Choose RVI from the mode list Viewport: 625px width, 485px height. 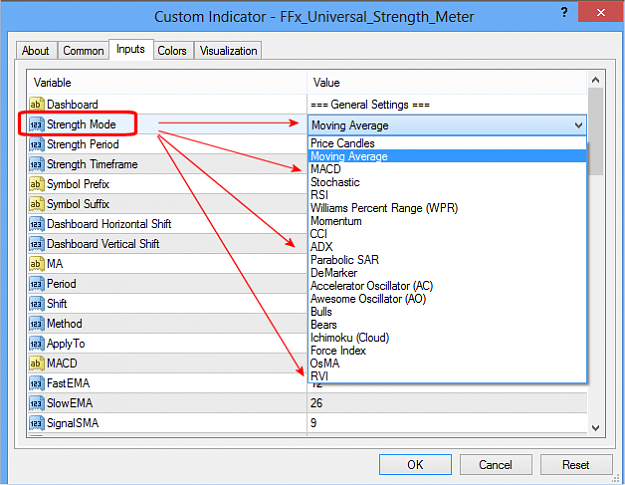click(447, 376)
